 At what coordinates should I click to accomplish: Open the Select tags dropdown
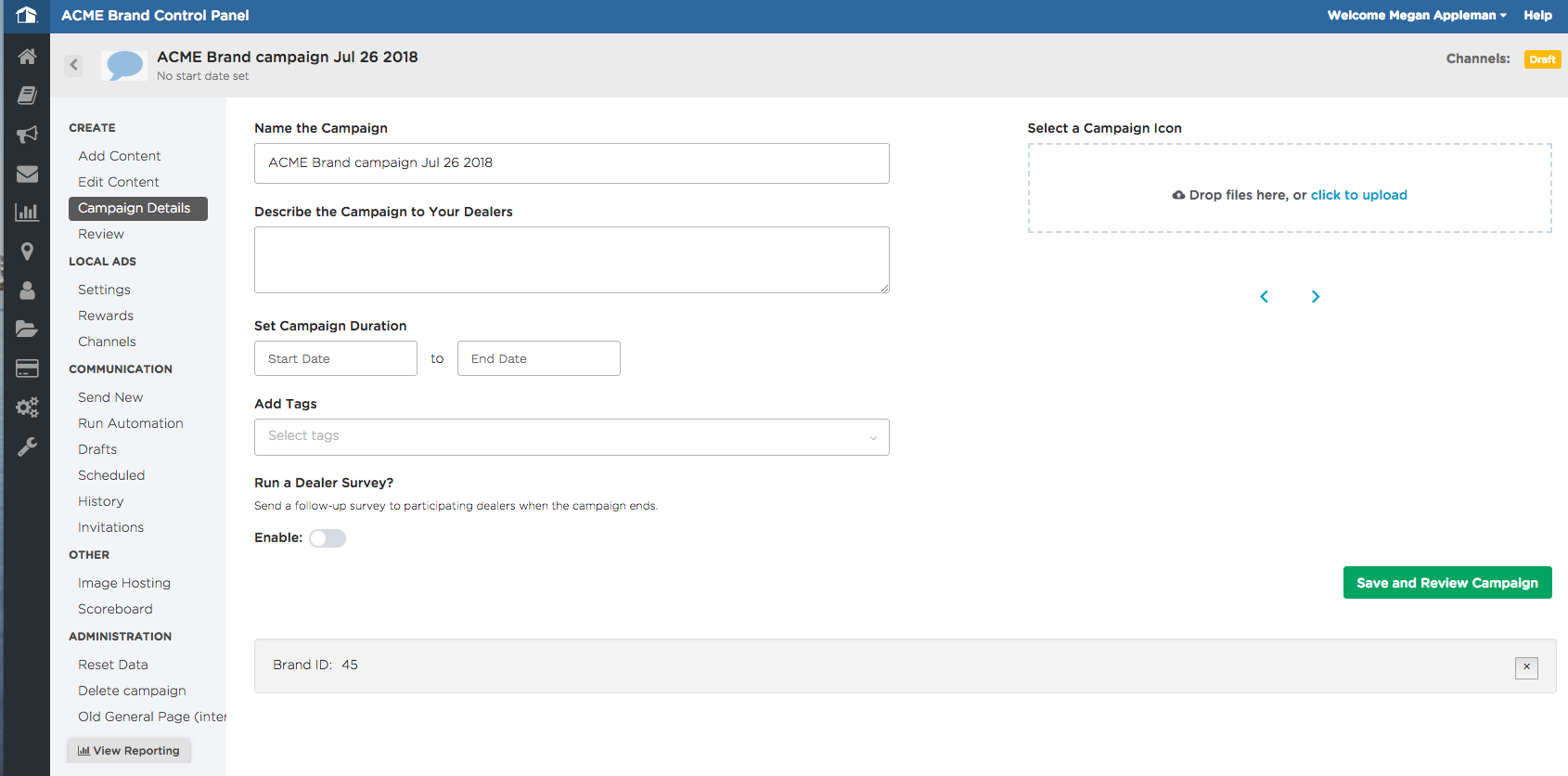[572, 437]
